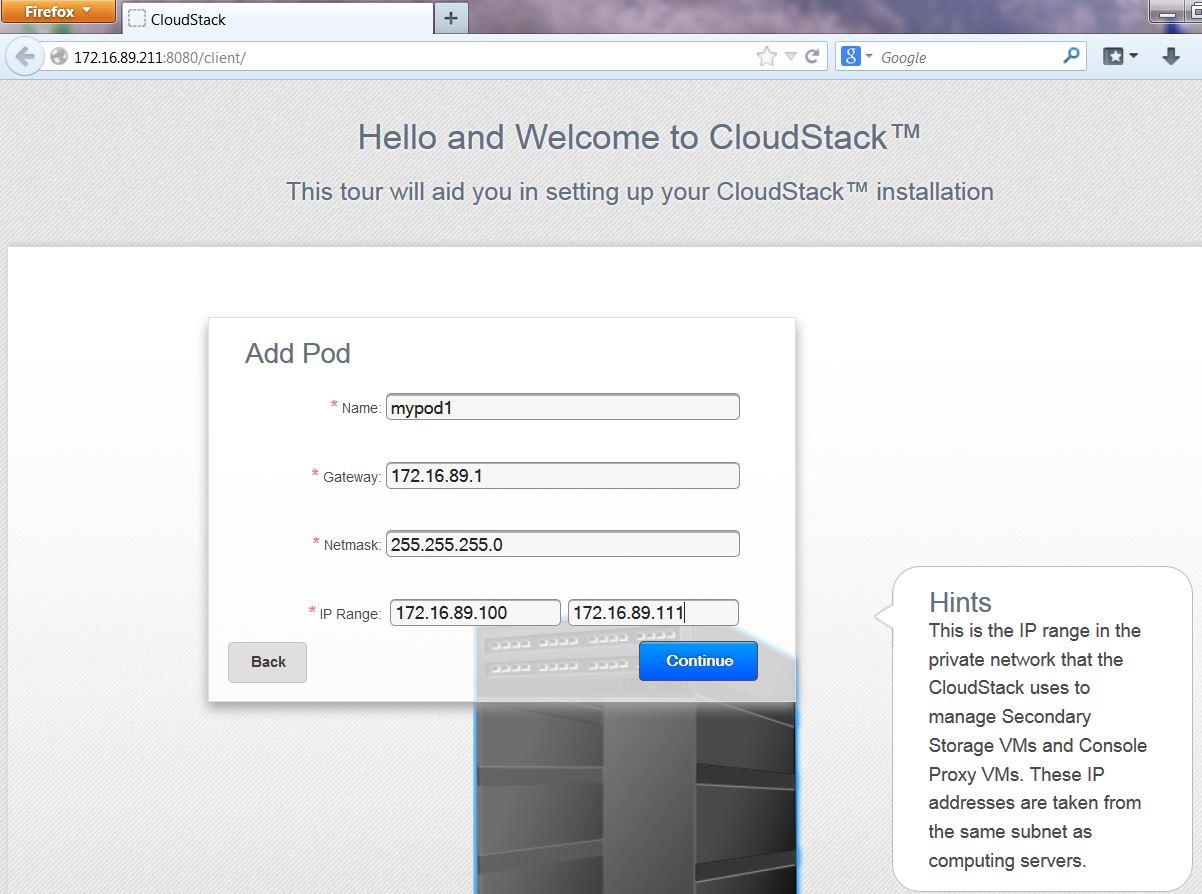Click the IP Range start field

475,613
